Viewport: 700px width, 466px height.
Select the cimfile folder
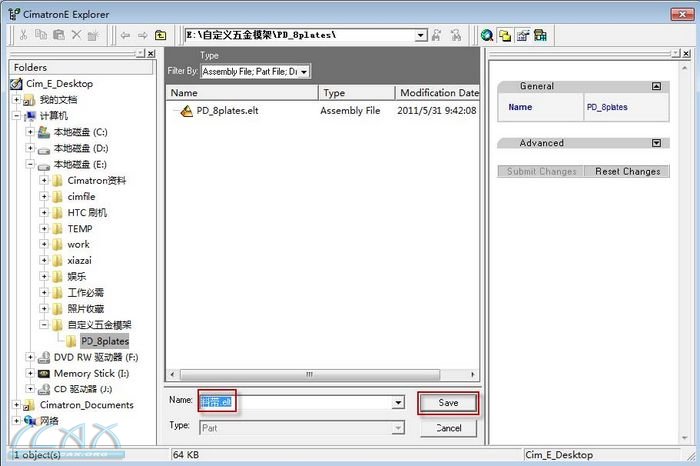[81, 196]
